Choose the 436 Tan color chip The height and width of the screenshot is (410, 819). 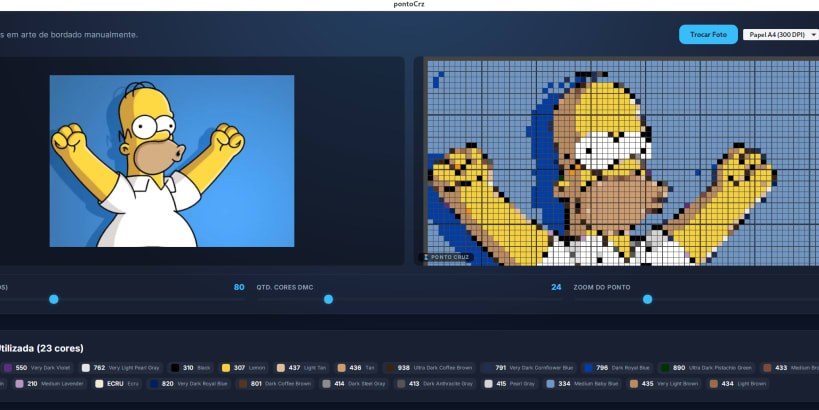tap(356, 368)
